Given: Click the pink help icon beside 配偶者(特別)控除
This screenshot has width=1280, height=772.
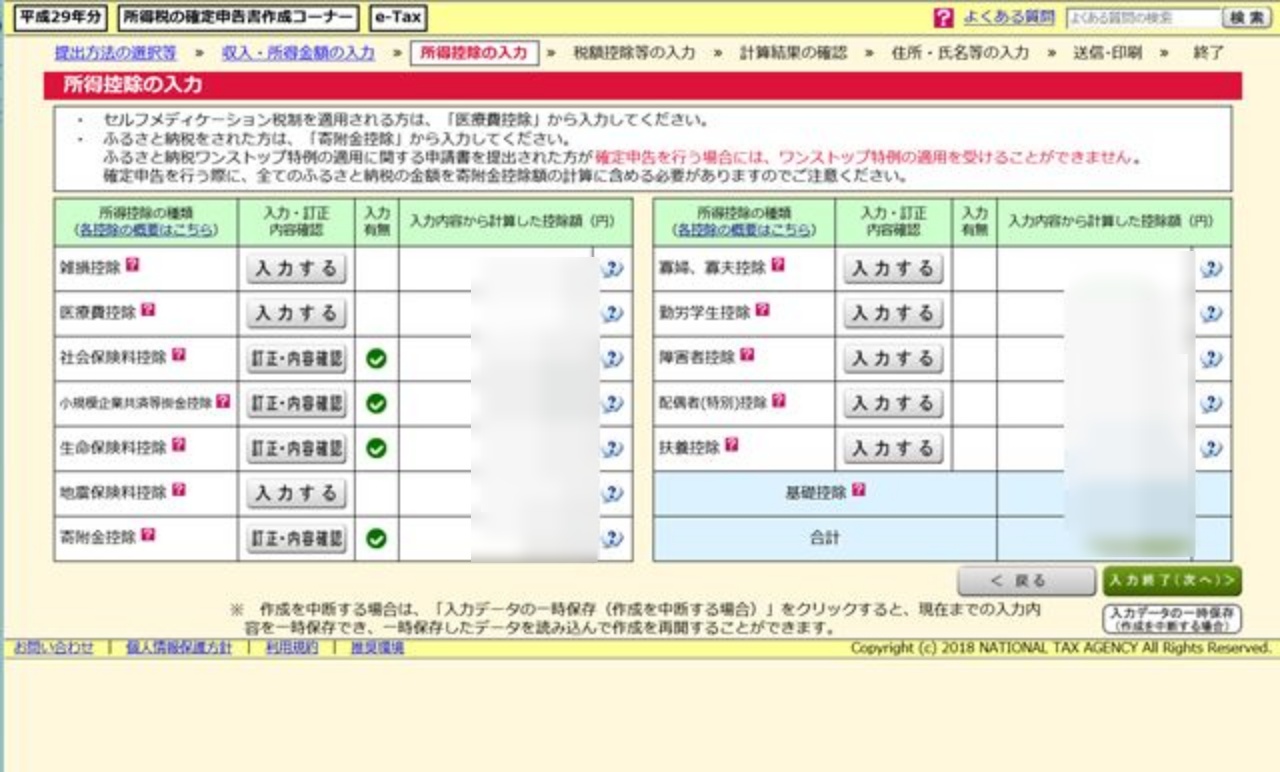Looking at the screenshot, I should (779, 401).
